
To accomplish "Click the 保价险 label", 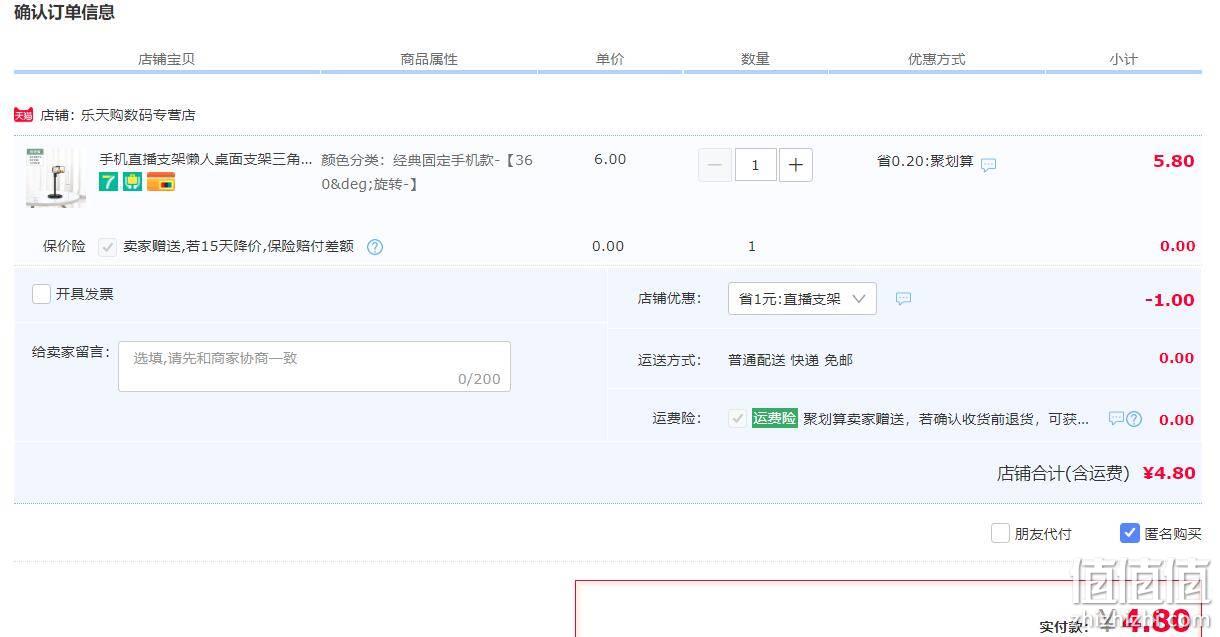I will tap(64, 246).
